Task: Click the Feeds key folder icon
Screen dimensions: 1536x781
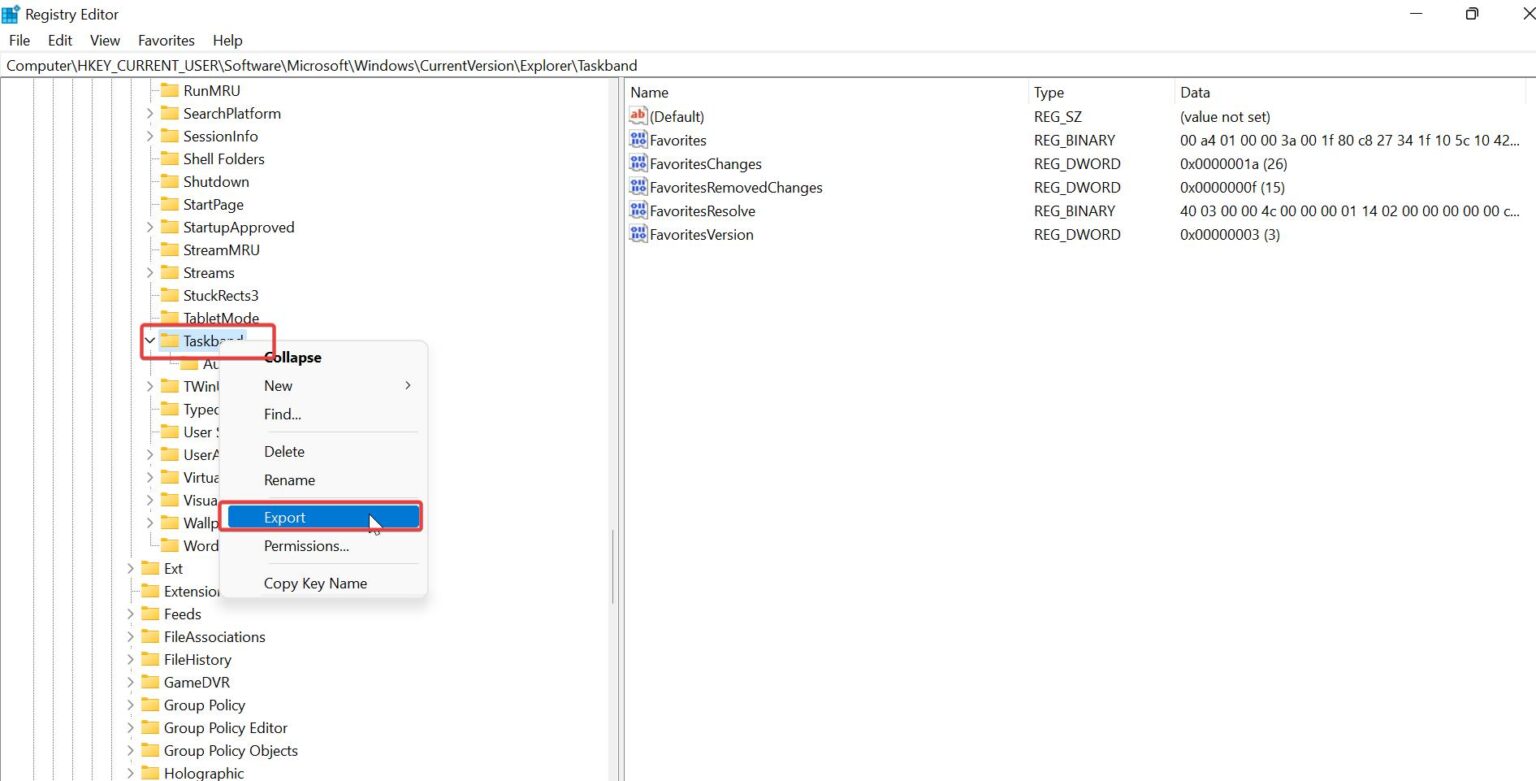Action: point(152,614)
